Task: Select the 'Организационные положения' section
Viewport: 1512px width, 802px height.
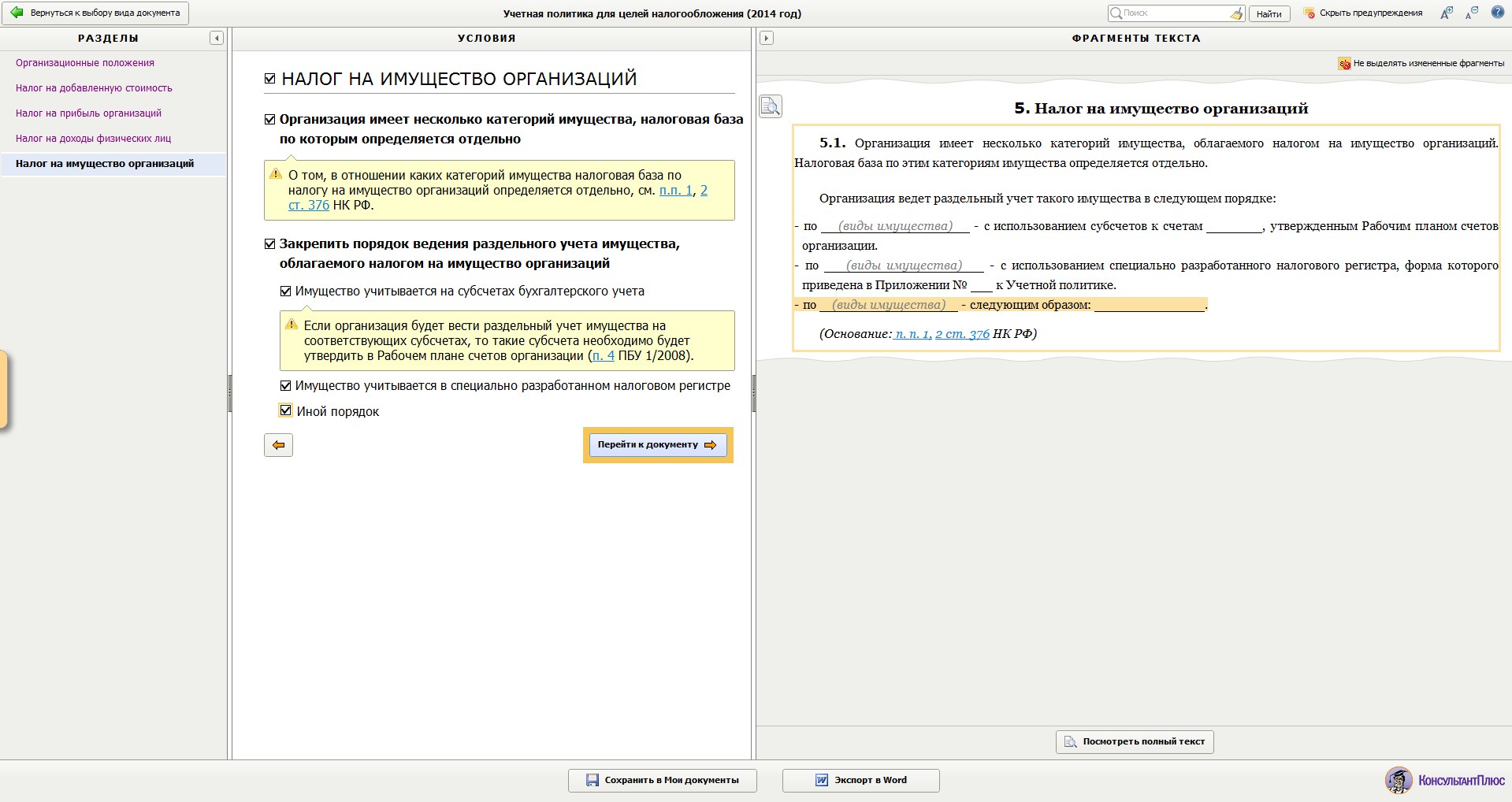Action: pyautogui.click(x=85, y=63)
